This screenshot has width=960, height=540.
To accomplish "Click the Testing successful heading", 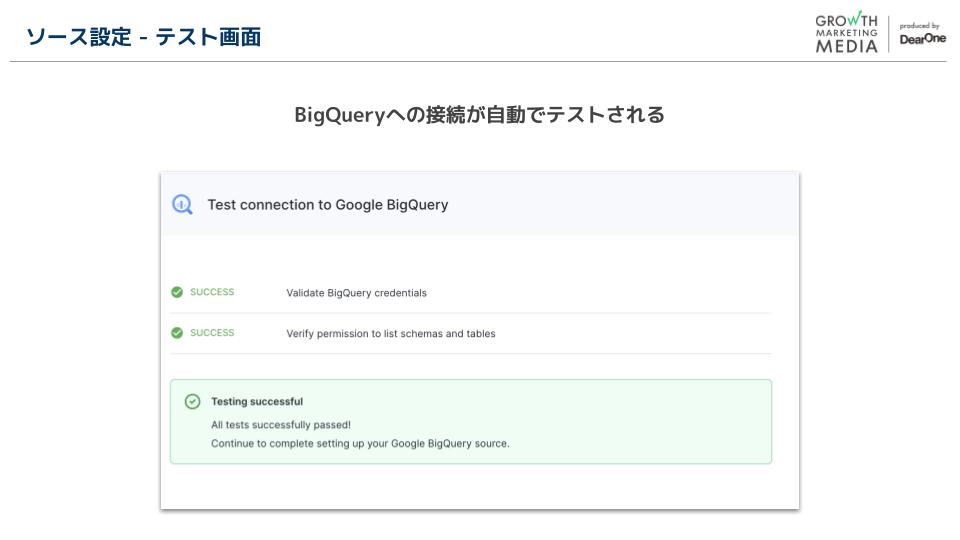I will pyautogui.click(x=257, y=402).
